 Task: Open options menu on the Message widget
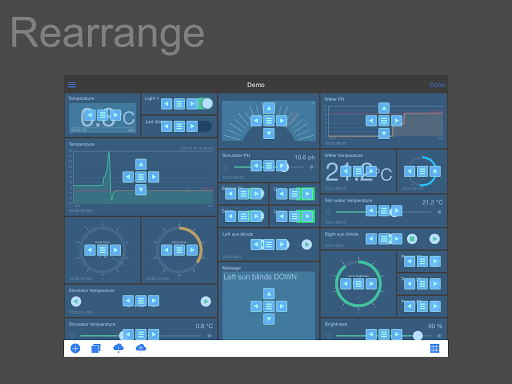coord(269,306)
